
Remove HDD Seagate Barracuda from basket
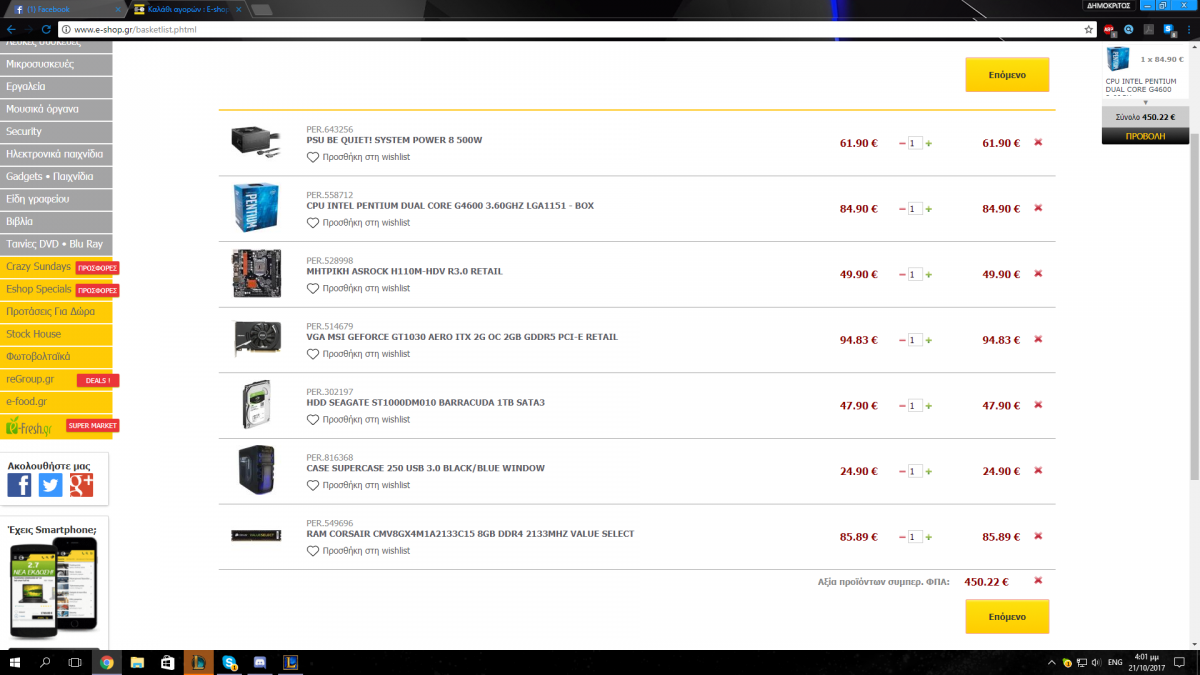(1038, 405)
